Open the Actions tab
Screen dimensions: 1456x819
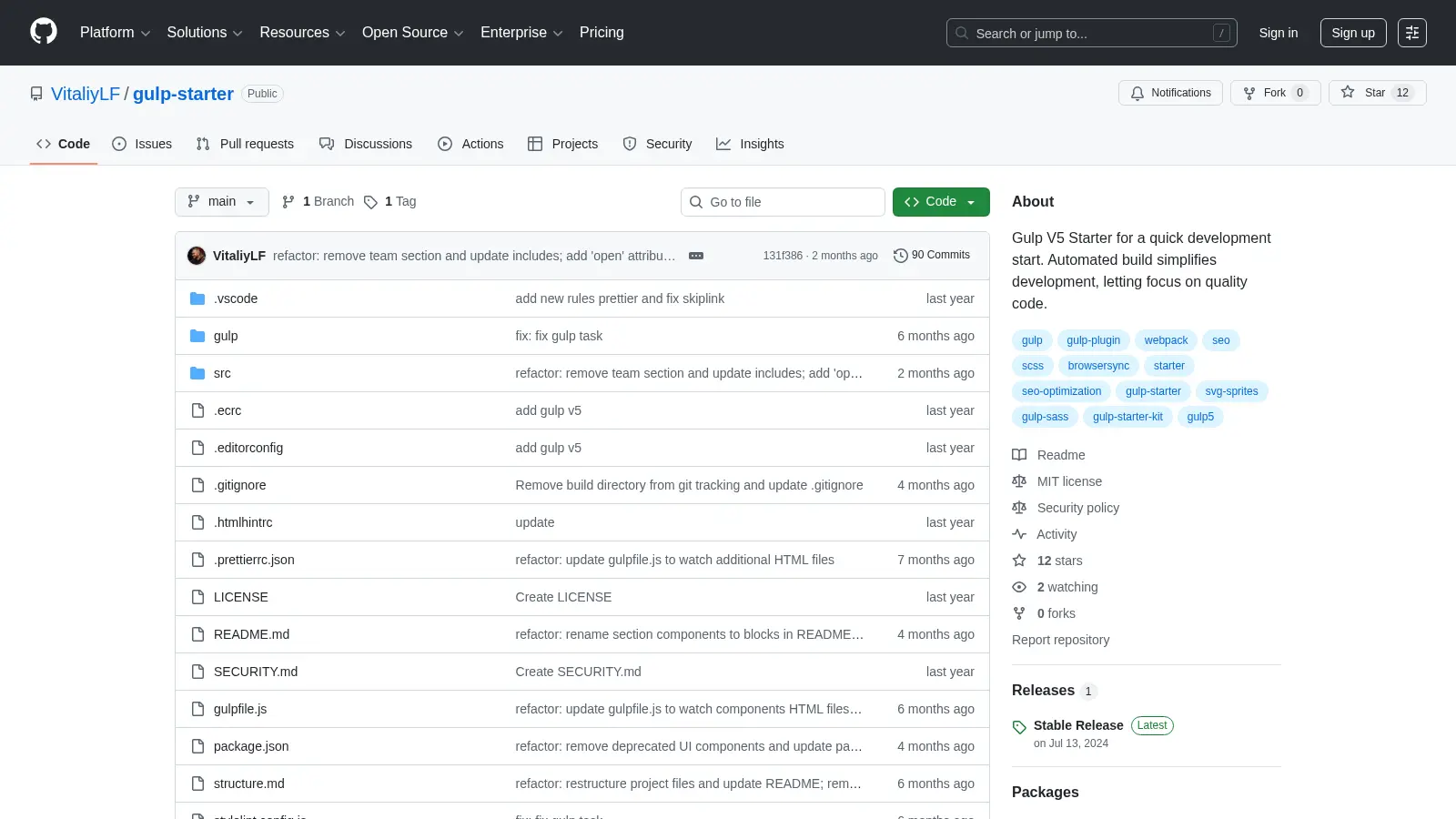[x=470, y=144]
